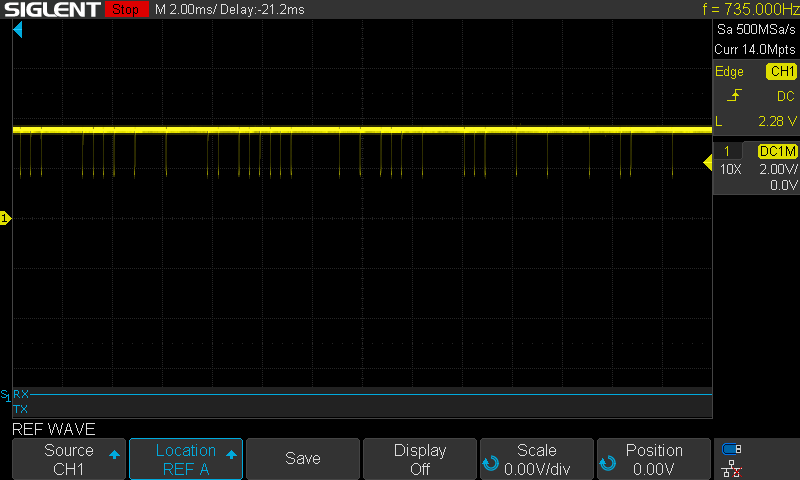Click the red Stop status indicator
This screenshot has width=800, height=480.
[x=126, y=9]
